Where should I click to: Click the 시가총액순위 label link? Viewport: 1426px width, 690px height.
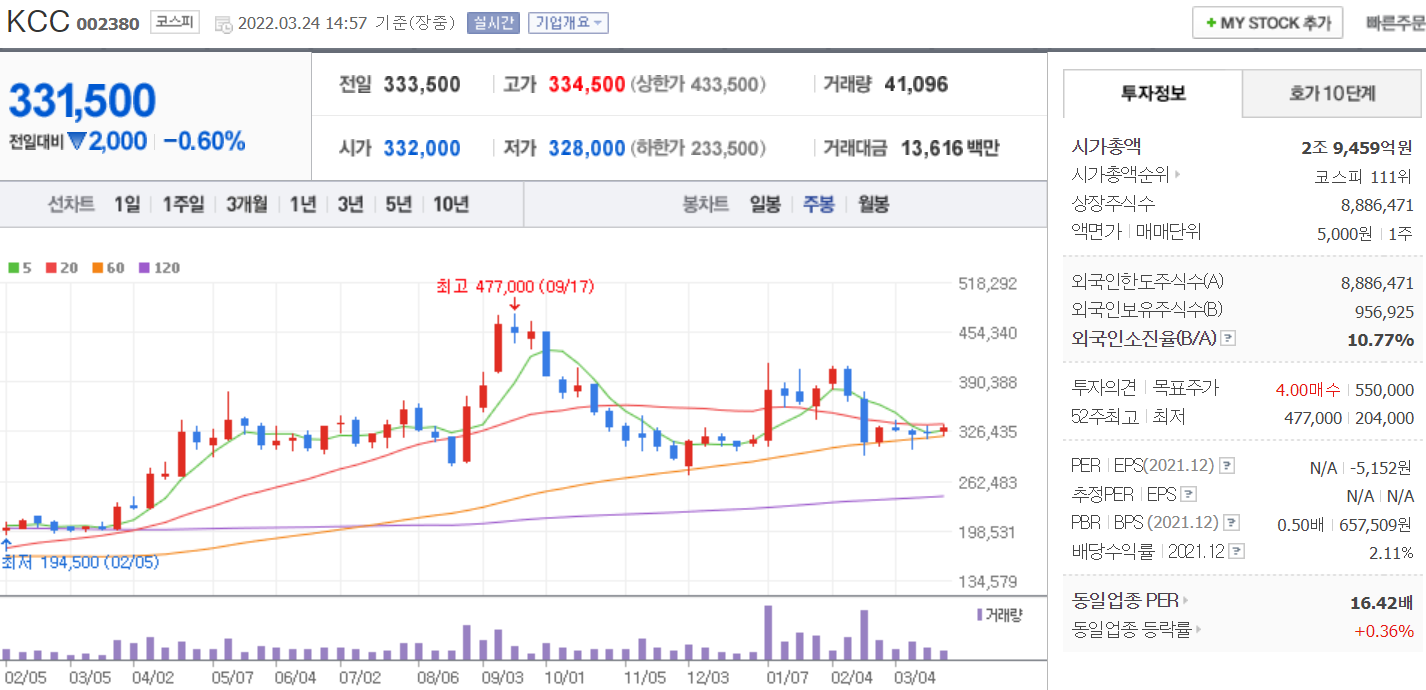[1120, 175]
